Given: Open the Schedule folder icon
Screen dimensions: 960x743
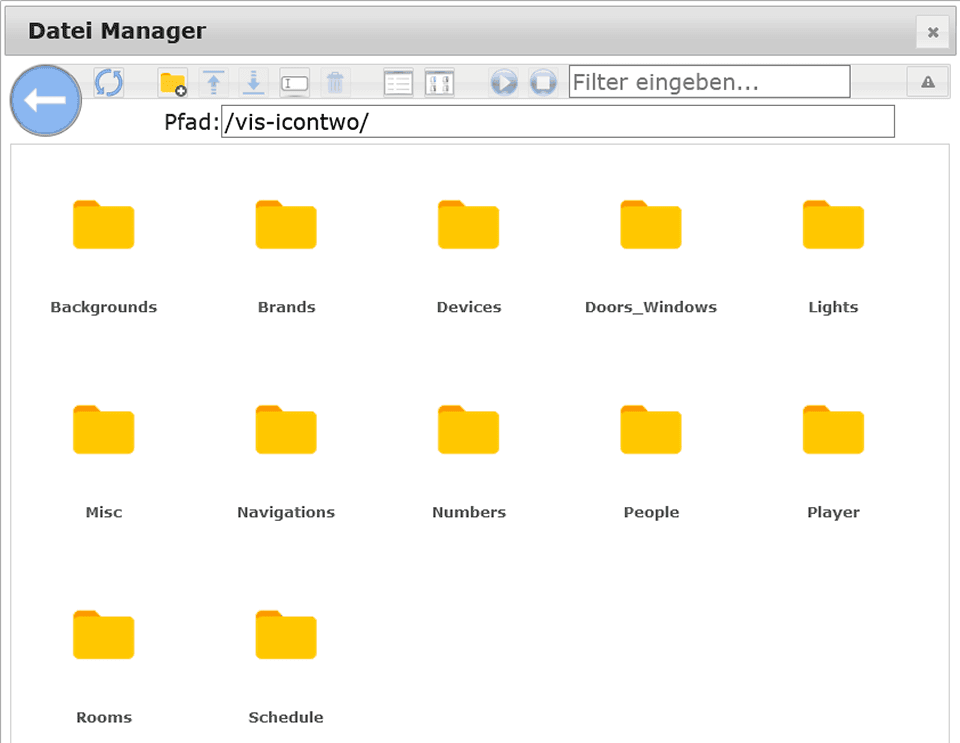Looking at the screenshot, I should [x=286, y=635].
